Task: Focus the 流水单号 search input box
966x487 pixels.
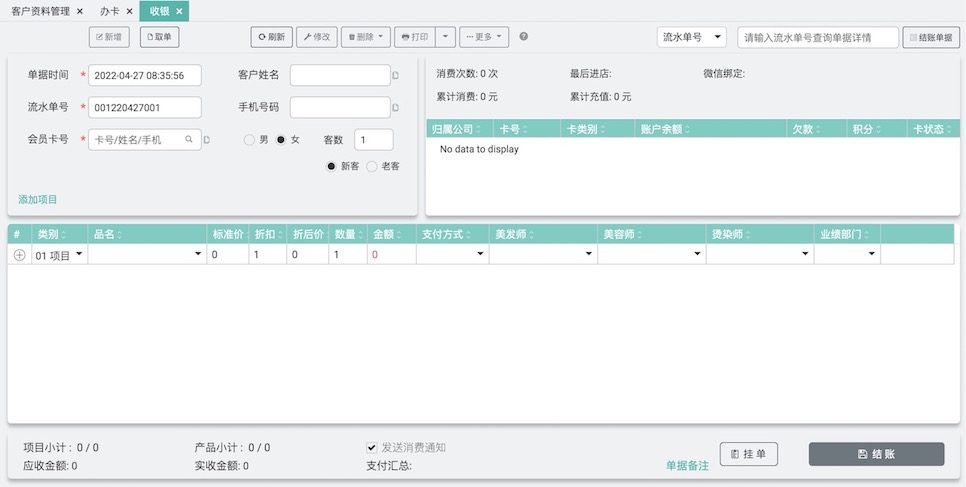Action: pyautogui.click(x=818, y=37)
